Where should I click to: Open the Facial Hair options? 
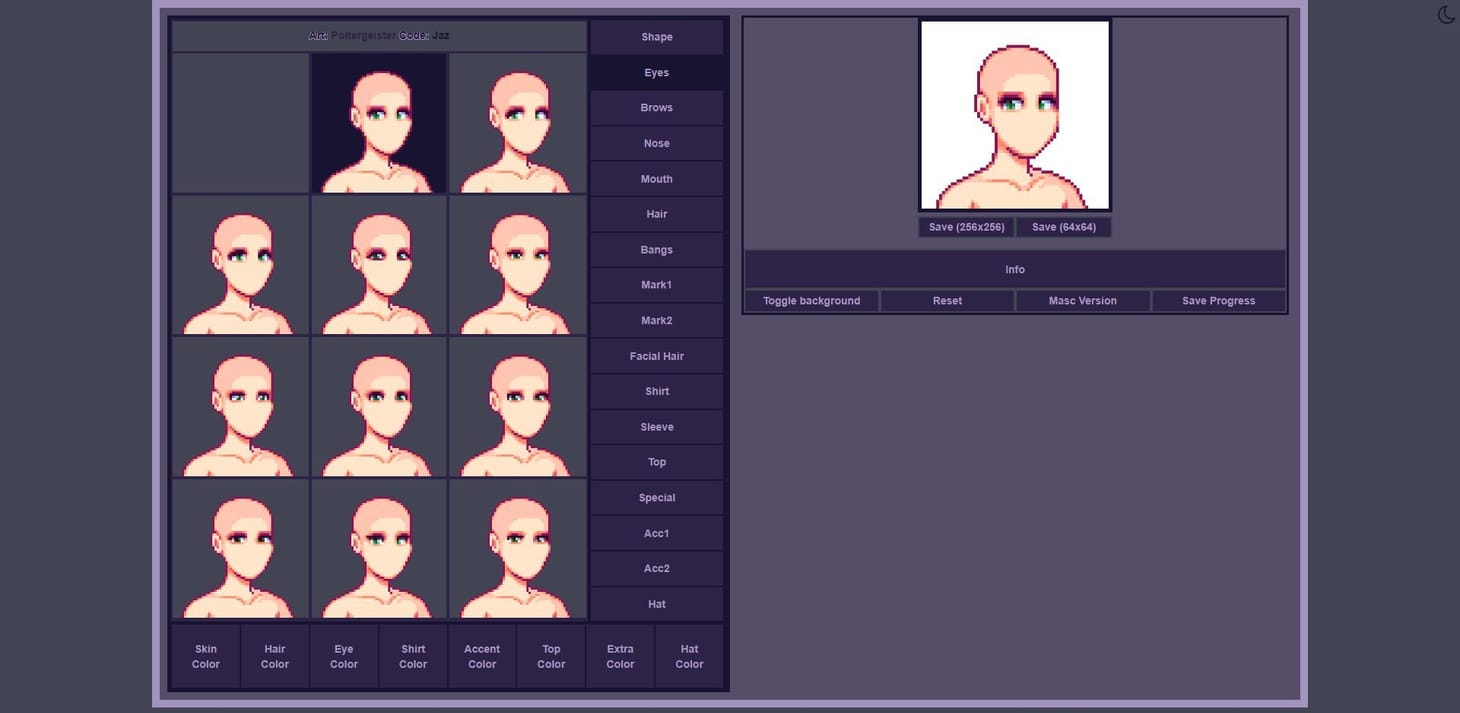pyautogui.click(x=656, y=355)
